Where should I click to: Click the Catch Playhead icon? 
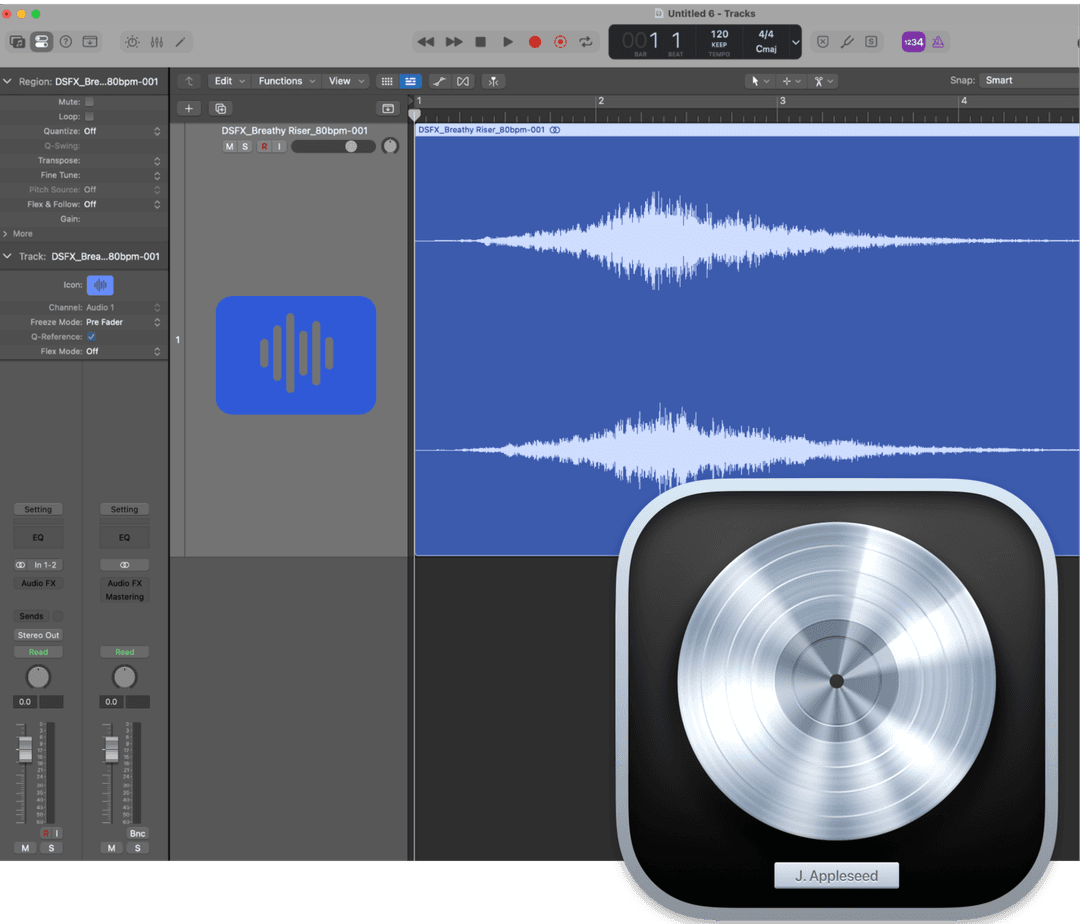pos(494,81)
